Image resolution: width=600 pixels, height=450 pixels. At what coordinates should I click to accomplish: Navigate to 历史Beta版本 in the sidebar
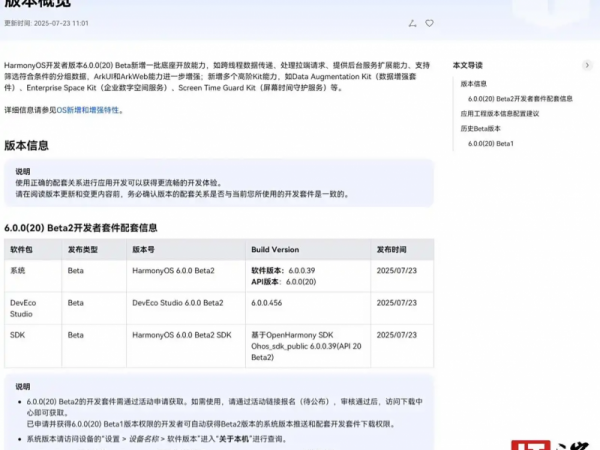pyautogui.click(x=481, y=128)
